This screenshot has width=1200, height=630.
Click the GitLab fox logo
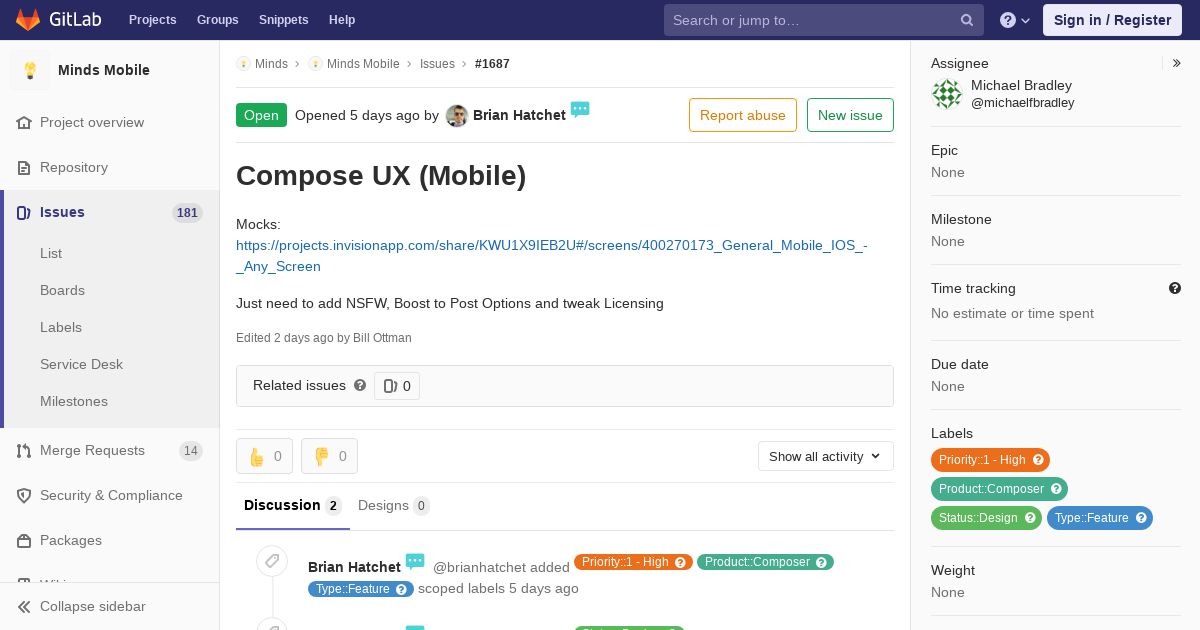(29, 20)
